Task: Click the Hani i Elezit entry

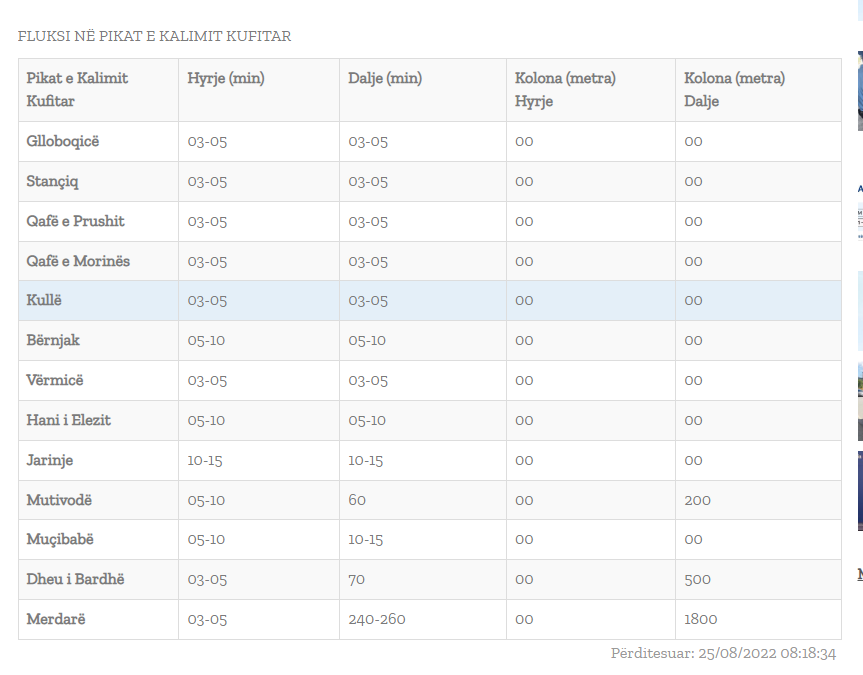Action: (x=69, y=420)
